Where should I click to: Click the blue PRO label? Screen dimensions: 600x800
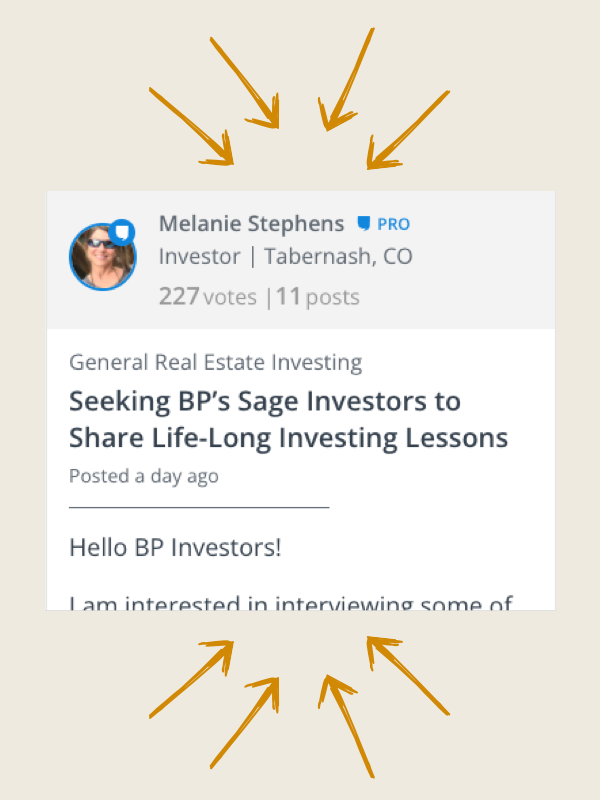click(x=393, y=224)
